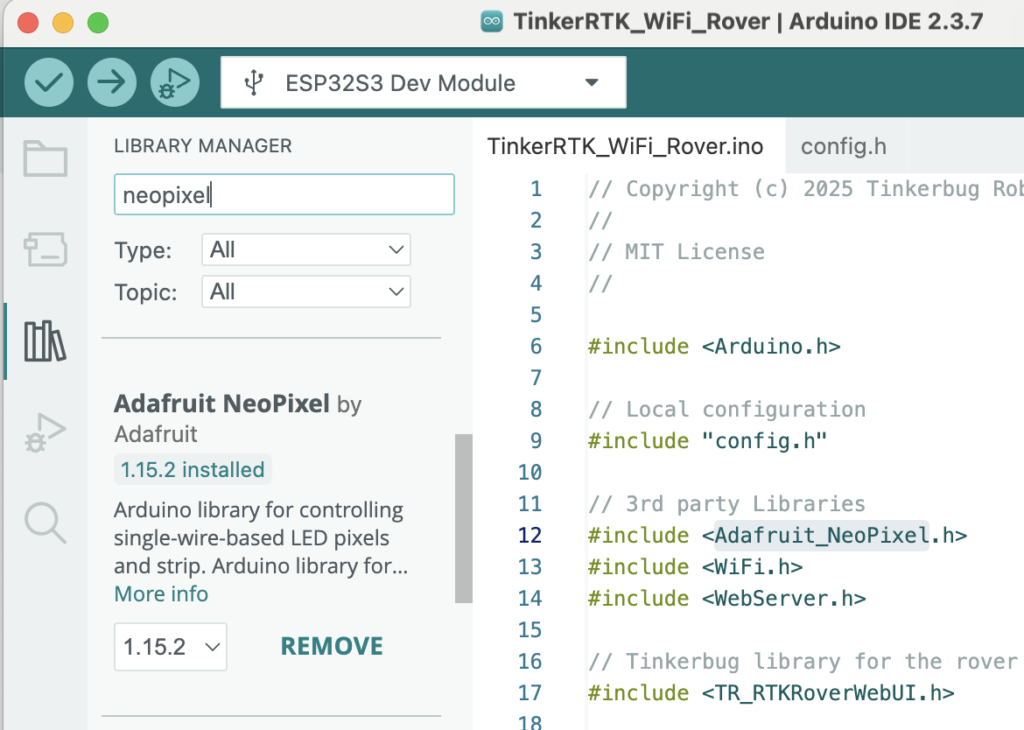Click the library search field containing neopixel

pyautogui.click(x=284, y=195)
